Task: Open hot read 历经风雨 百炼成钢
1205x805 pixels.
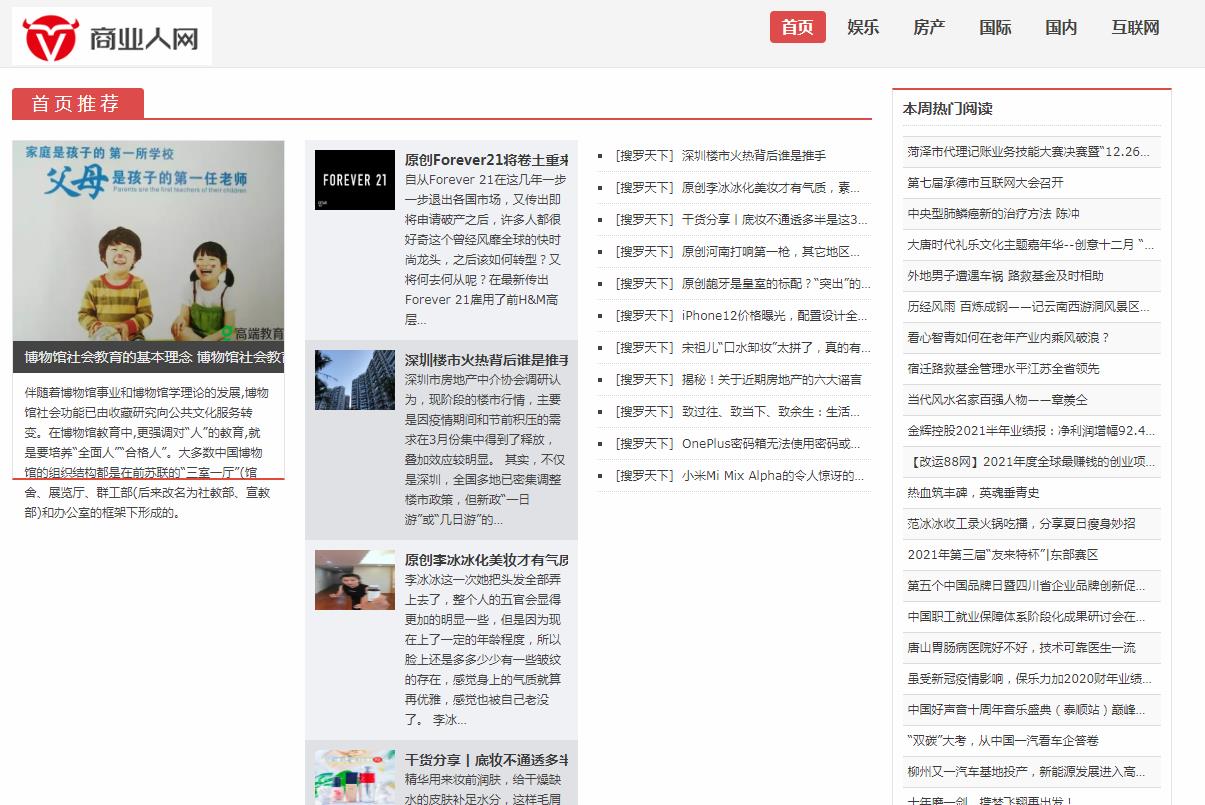Action: (x=1028, y=307)
